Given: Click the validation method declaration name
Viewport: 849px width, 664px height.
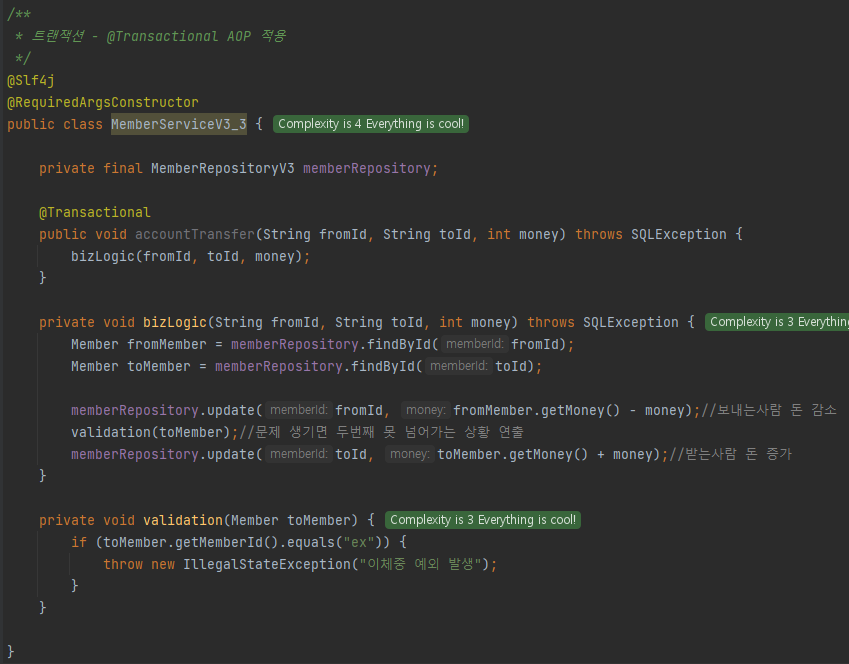Looking at the screenshot, I should click(x=183, y=520).
